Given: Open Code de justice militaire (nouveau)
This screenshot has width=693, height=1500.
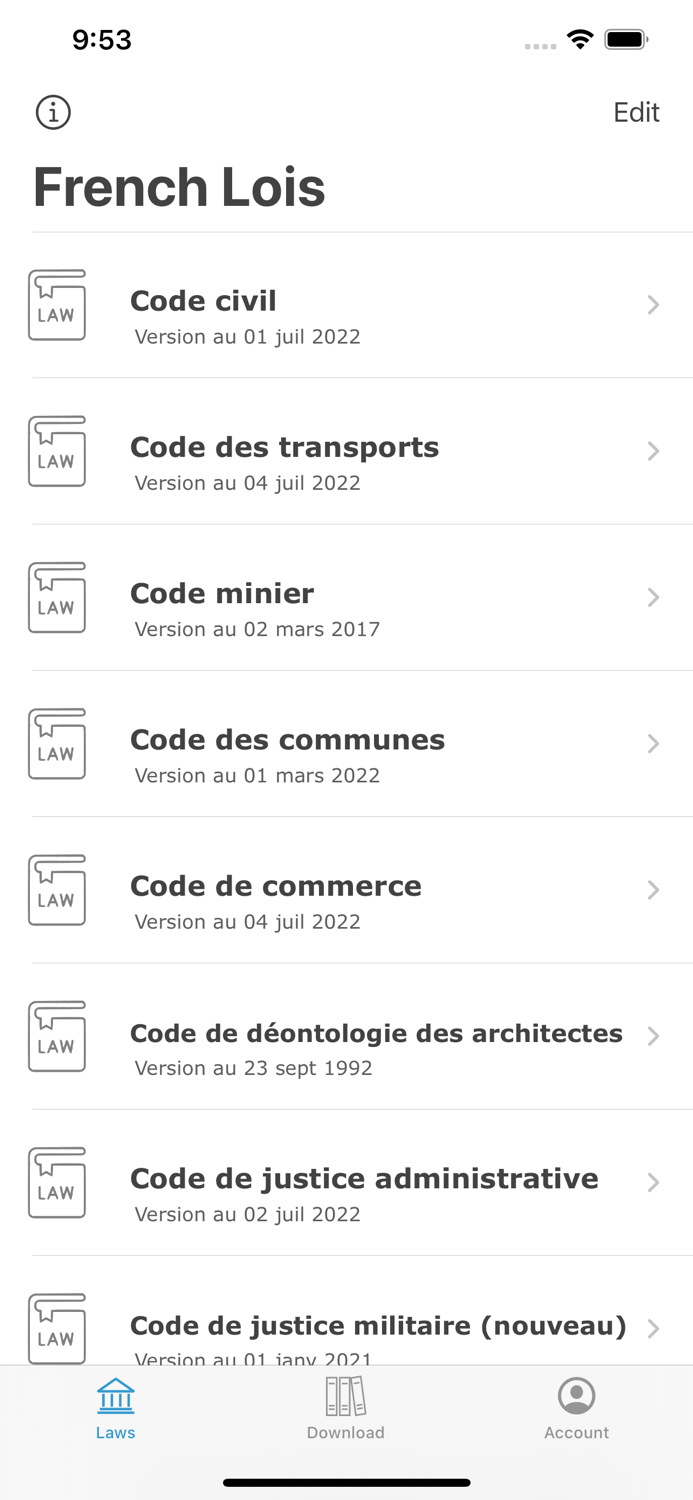Looking at the screenshot, I should [x=376, y=1325].
